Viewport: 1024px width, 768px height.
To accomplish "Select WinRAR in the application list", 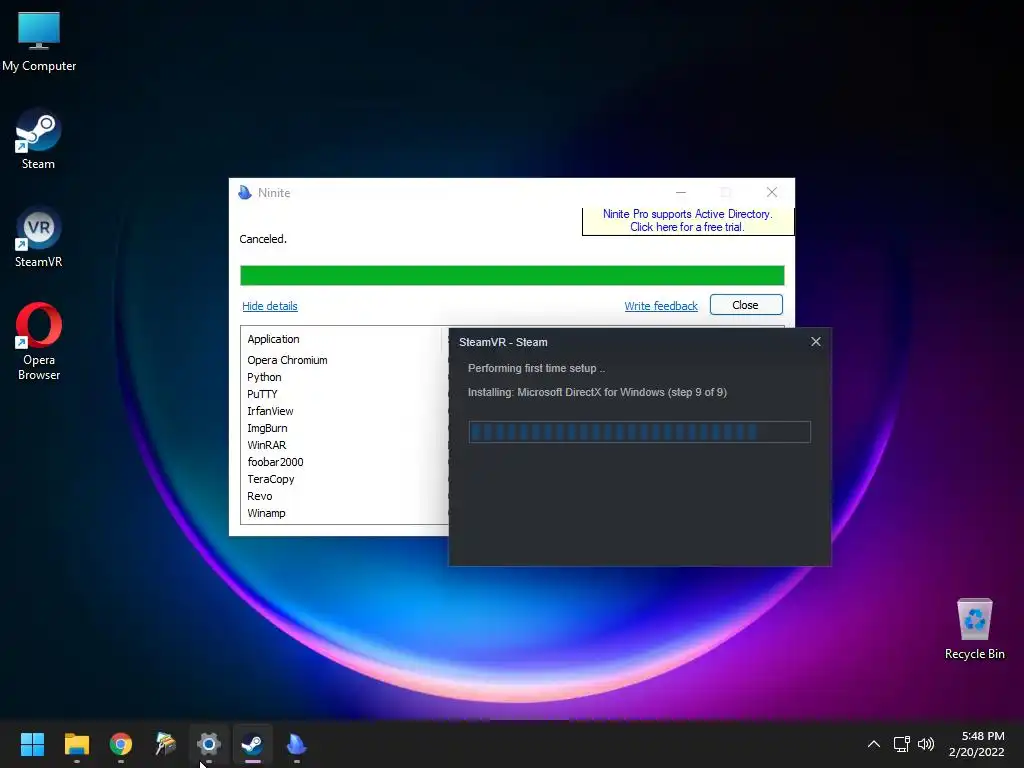I will [x=266, y=445].
